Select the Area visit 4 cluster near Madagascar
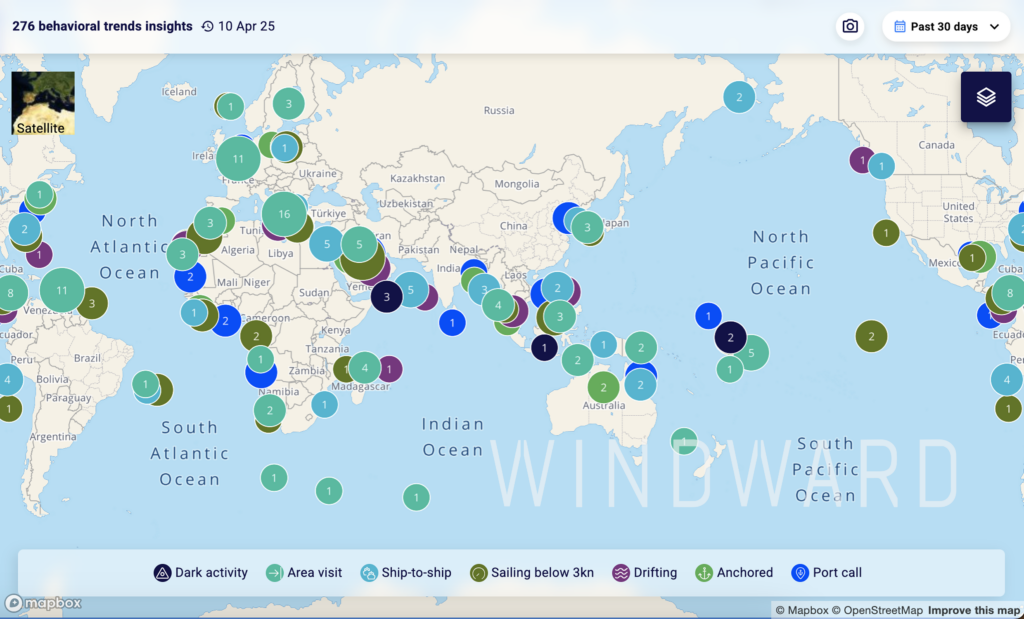Viewport: 1024px width, 619px height. point(365,368)
